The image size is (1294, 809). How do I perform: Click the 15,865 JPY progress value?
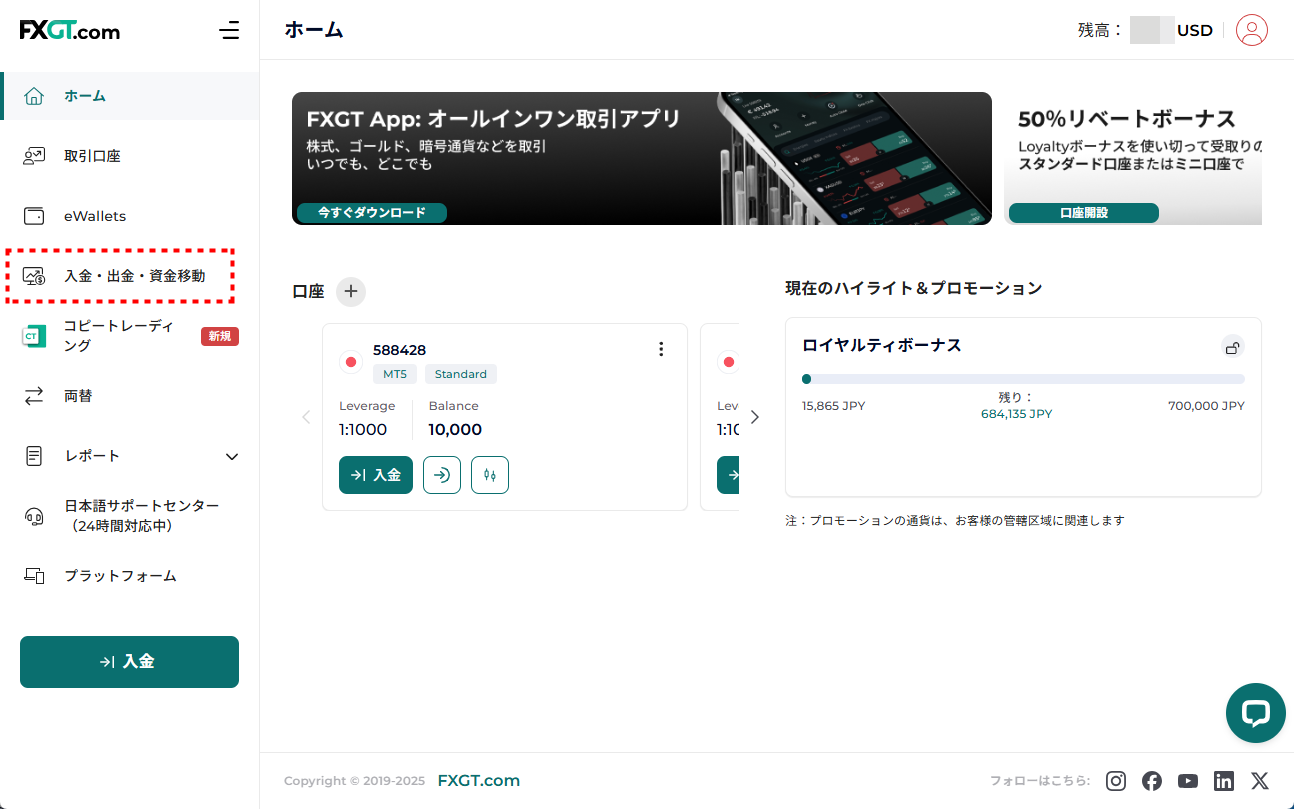coord(834,406)
